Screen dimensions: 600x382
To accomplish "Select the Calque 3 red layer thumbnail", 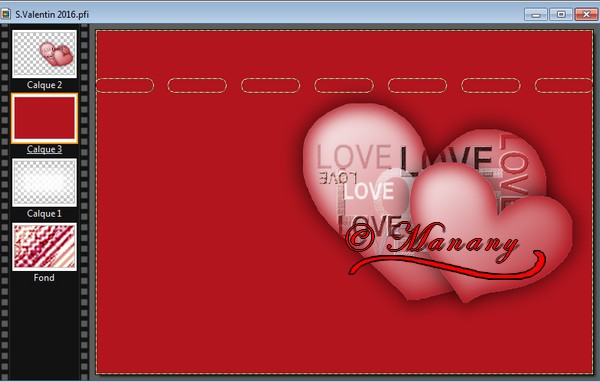I will tap(44, 118).
